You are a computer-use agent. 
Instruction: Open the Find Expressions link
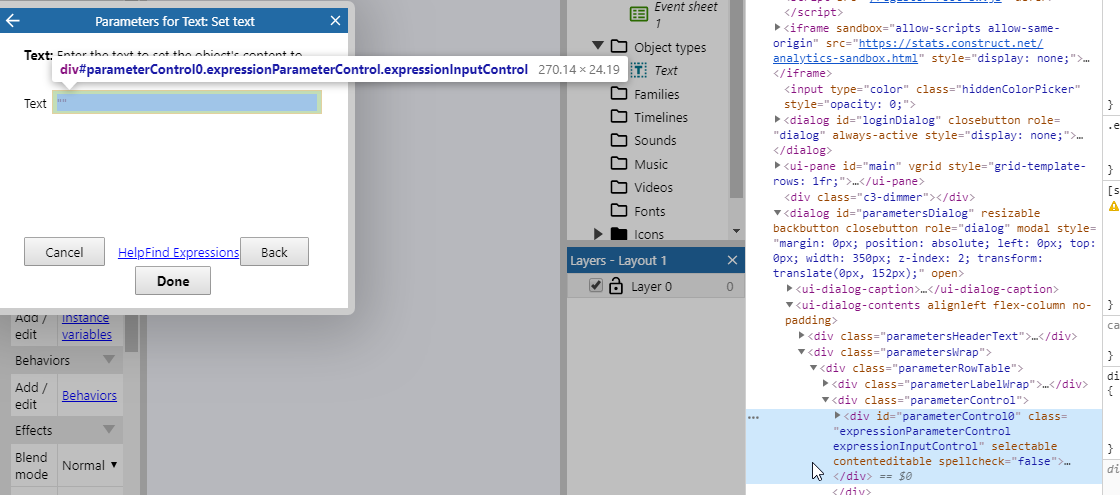pos(192,252)
